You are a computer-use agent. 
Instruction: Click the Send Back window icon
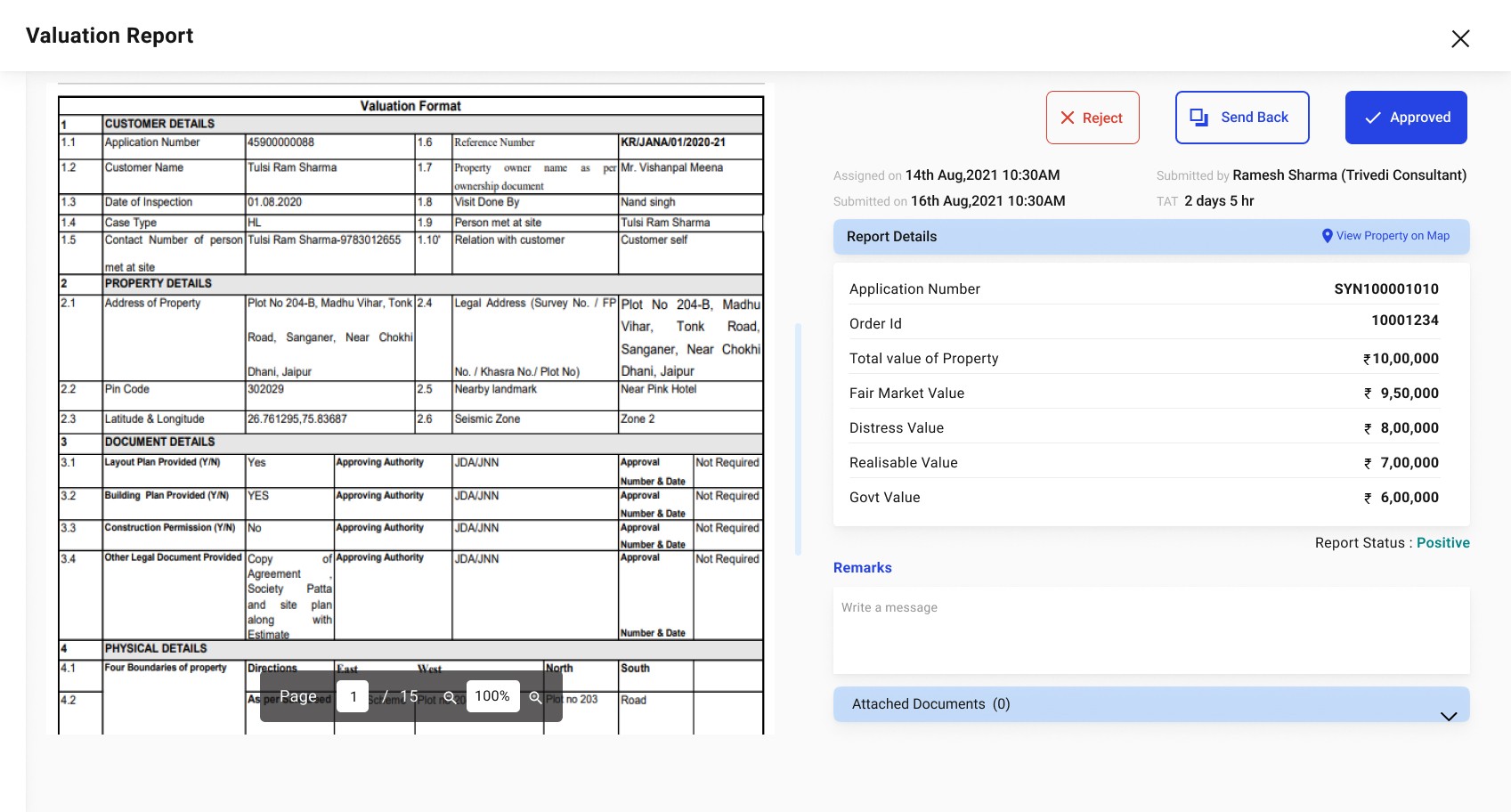coord(1199,118)
